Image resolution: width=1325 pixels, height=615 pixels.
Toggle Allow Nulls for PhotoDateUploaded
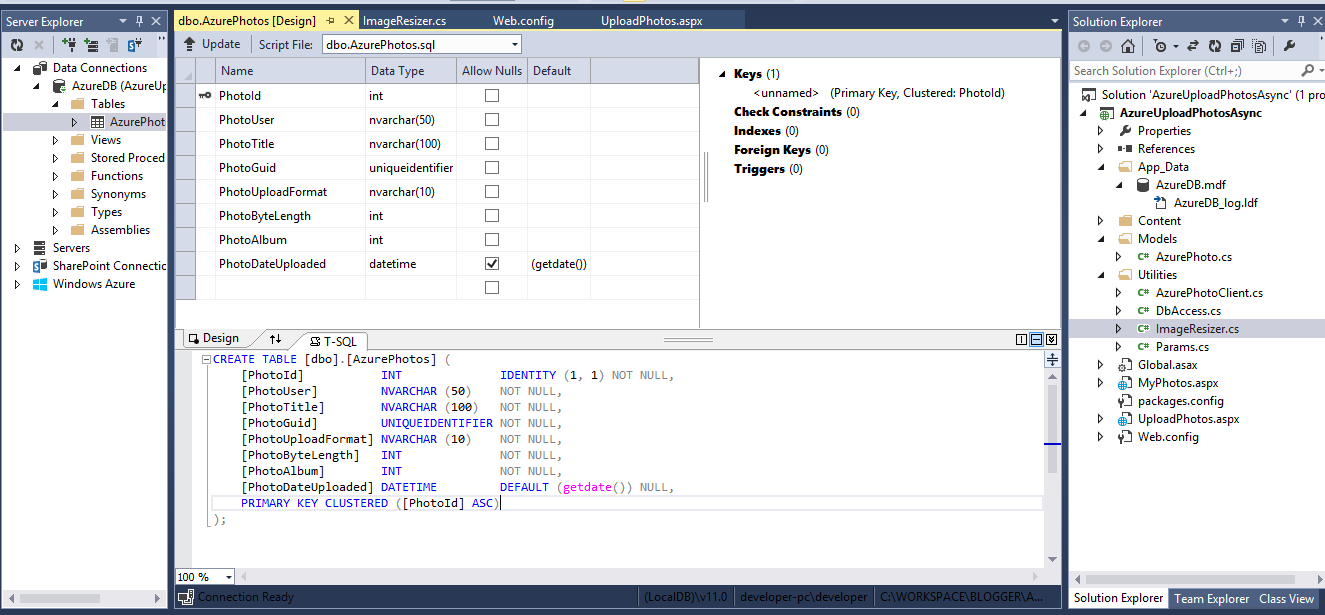pos(491,264)
